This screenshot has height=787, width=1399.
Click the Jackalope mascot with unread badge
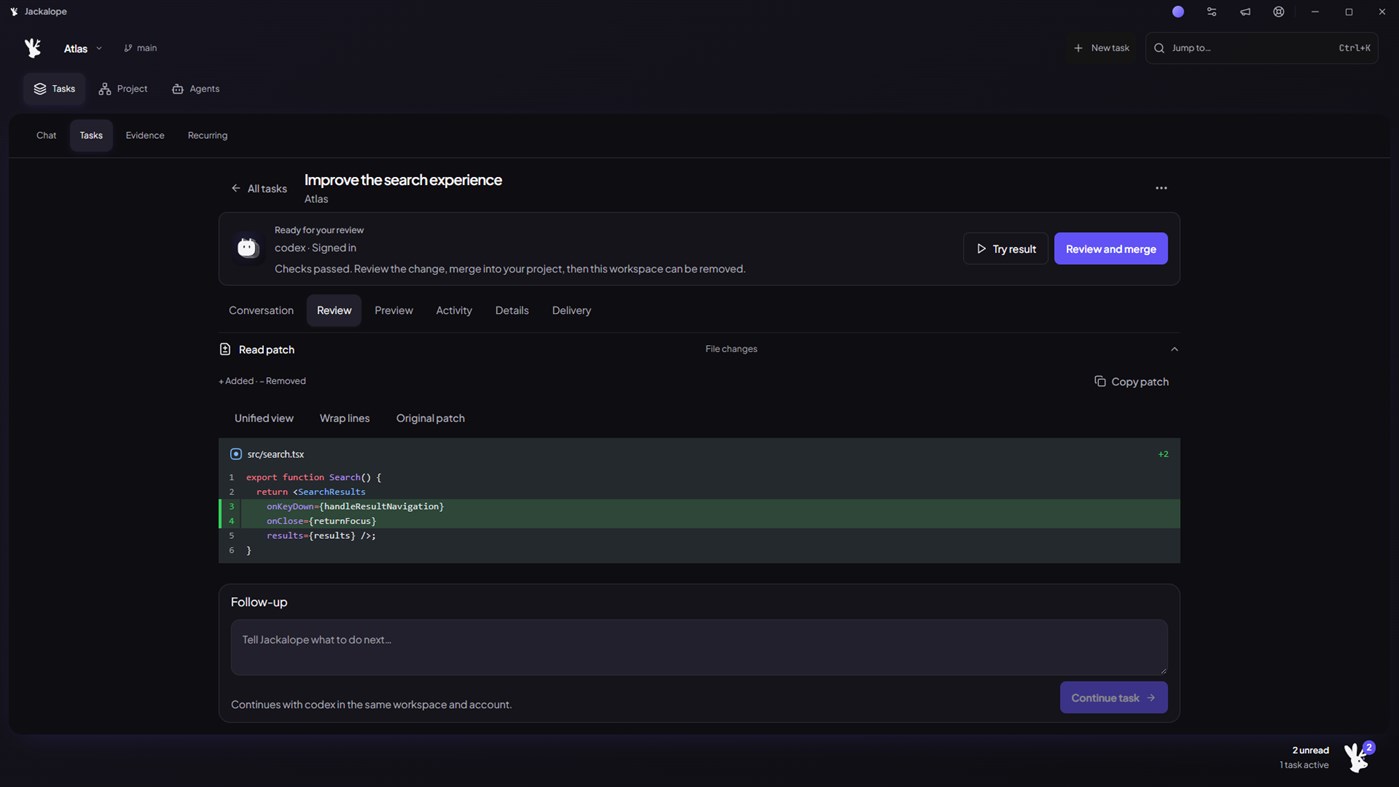tap(1359, 757)
